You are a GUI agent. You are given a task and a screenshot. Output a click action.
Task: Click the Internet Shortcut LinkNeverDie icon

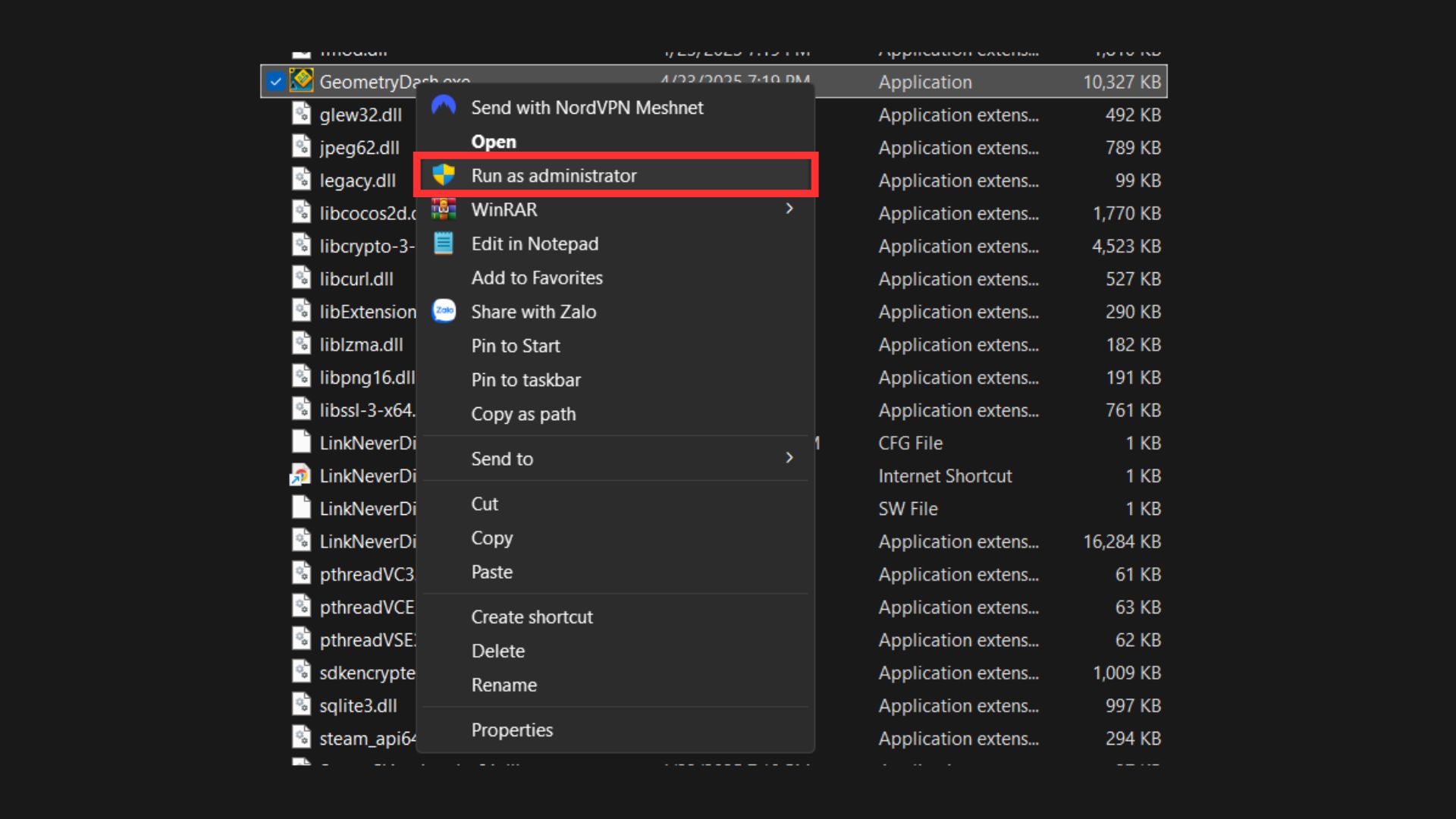coord(300,475)
